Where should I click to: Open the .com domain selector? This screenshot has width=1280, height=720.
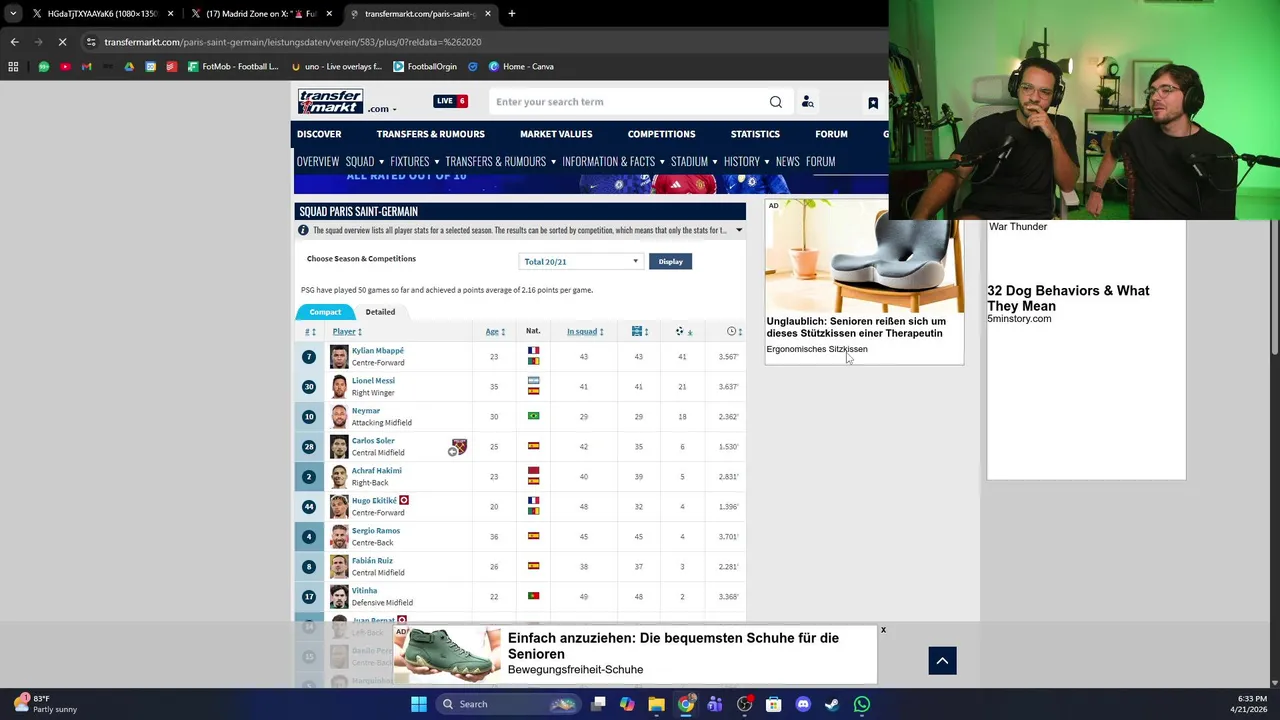coord(382,109)
